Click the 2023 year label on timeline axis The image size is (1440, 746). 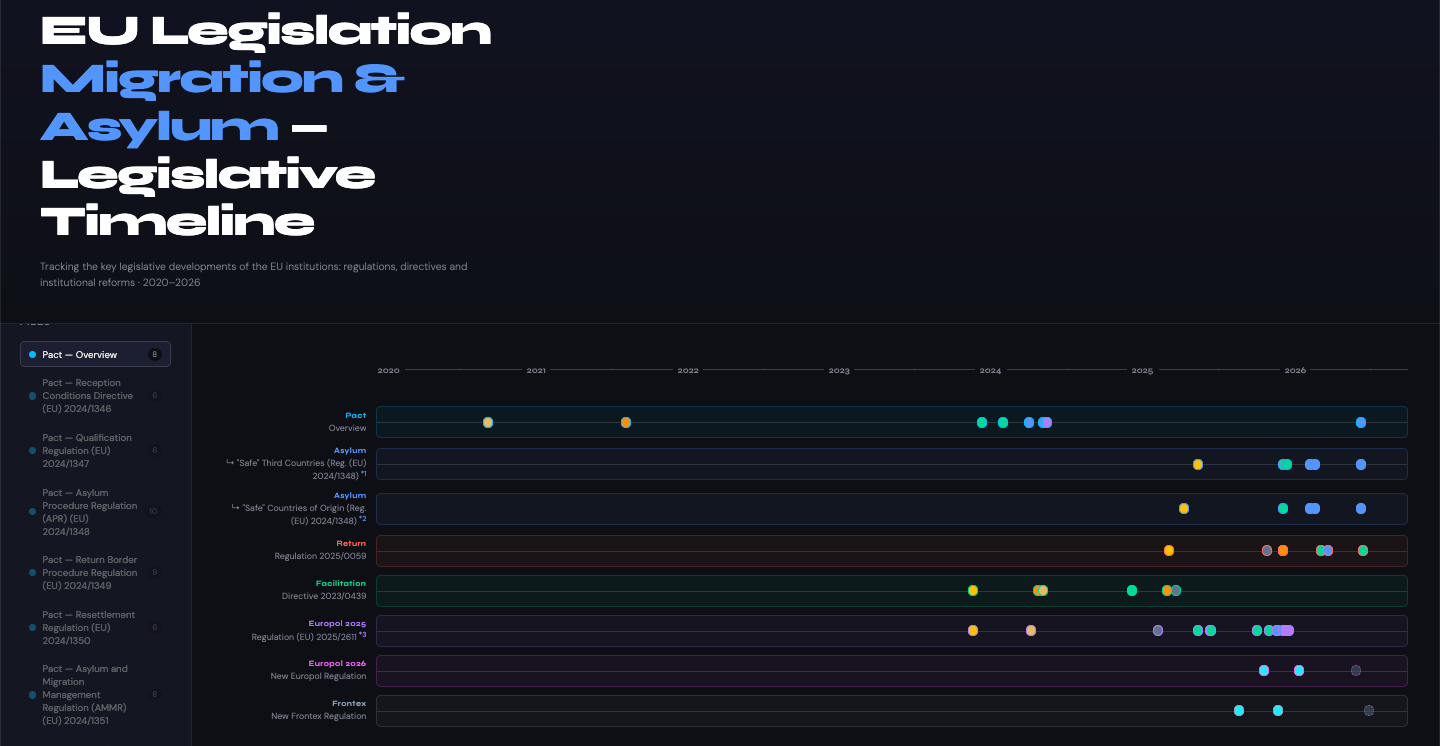point(839,371)
